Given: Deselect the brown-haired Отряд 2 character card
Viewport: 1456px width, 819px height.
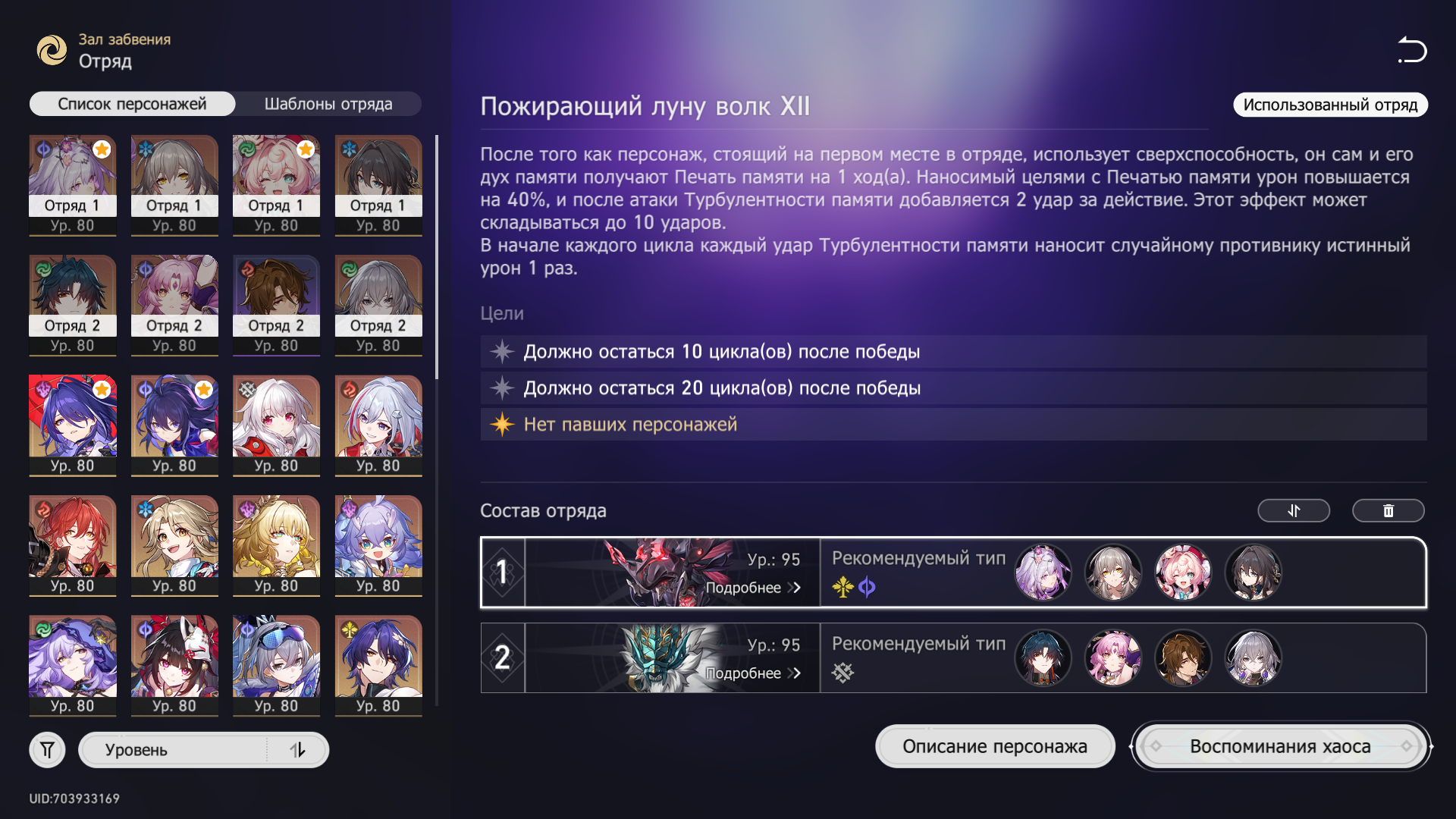Looking at the screenshot, I should [x=276, y=306].
